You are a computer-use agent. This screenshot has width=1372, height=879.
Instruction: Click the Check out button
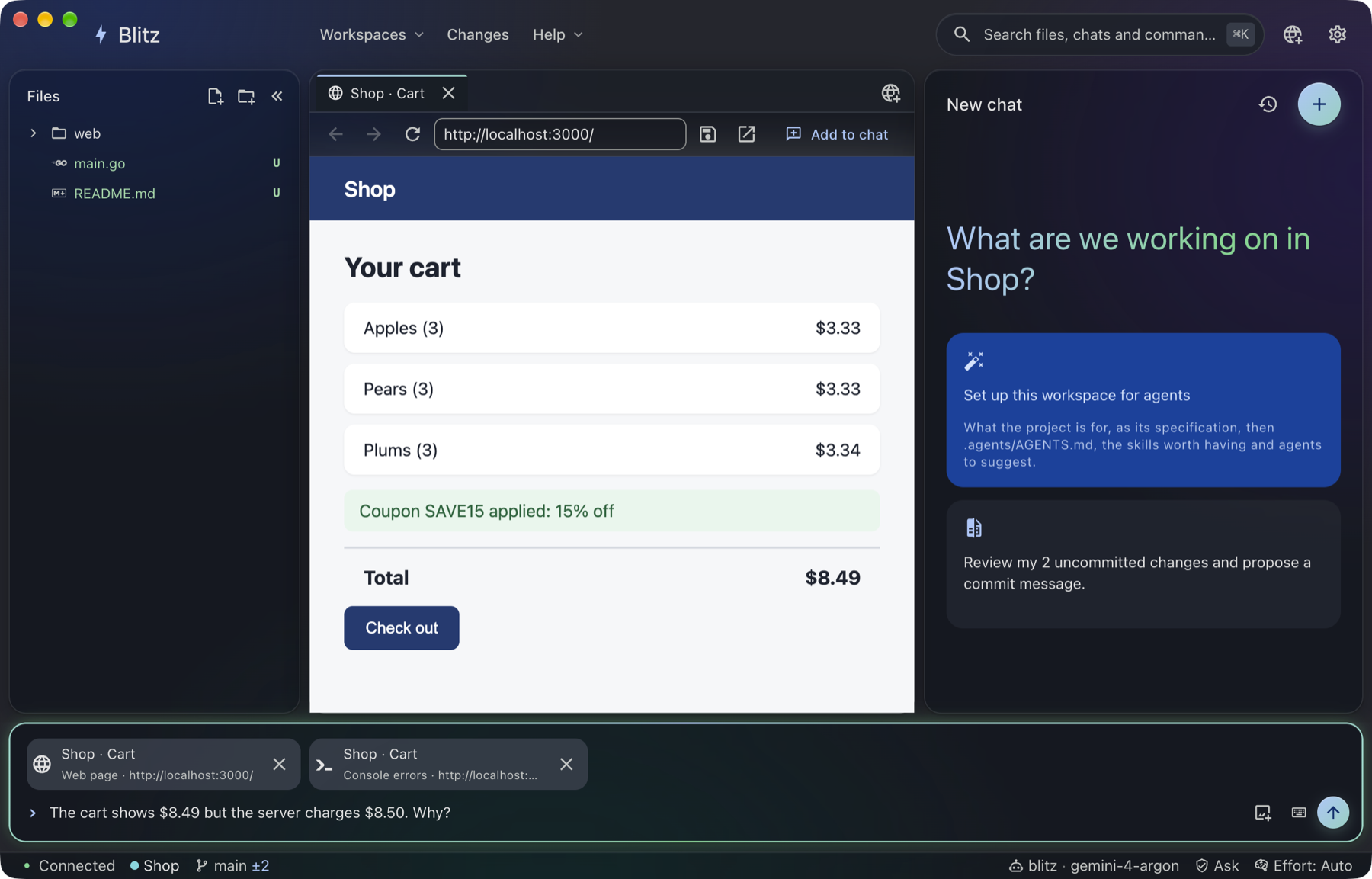(401, 627)
